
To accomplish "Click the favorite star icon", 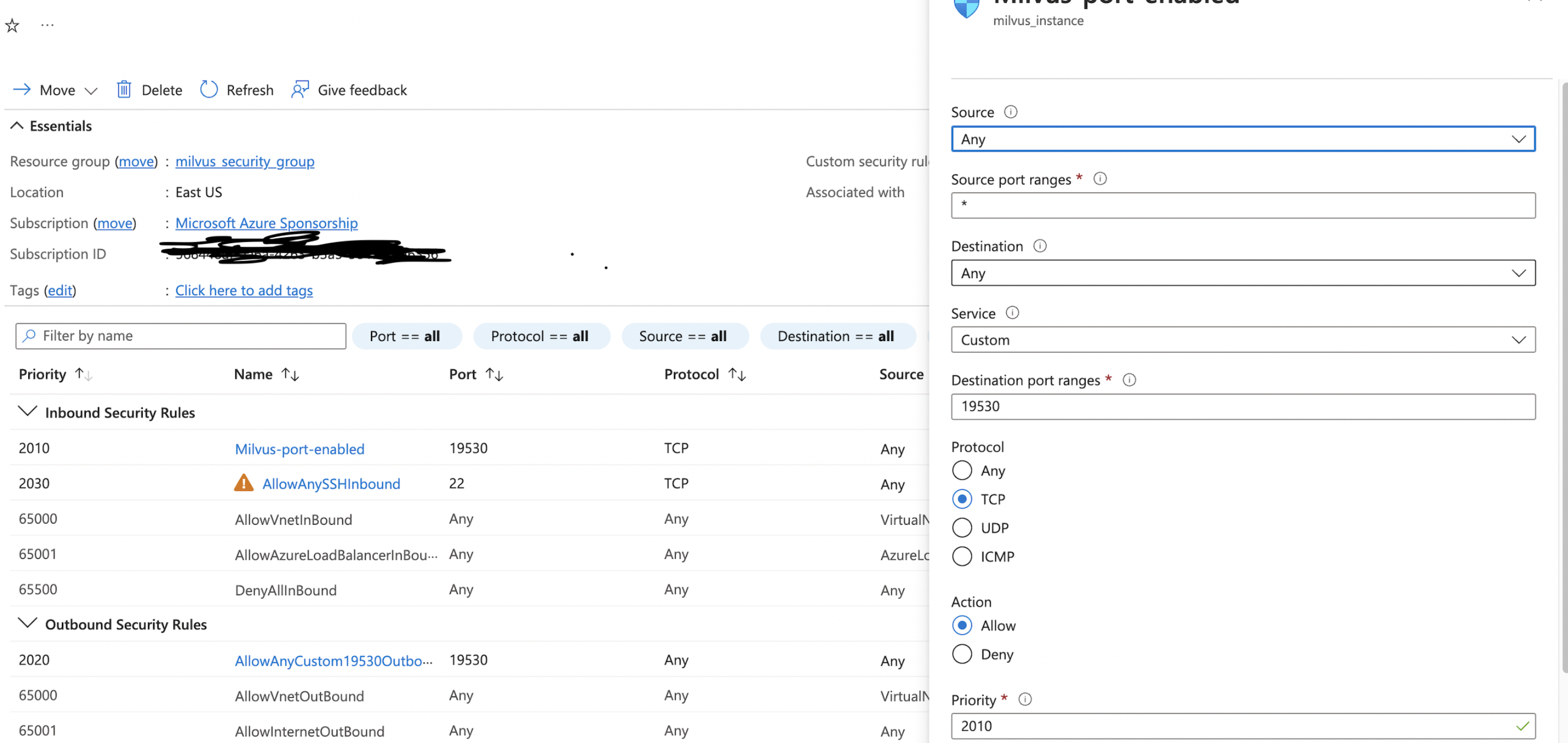I will tap(12, 25).
